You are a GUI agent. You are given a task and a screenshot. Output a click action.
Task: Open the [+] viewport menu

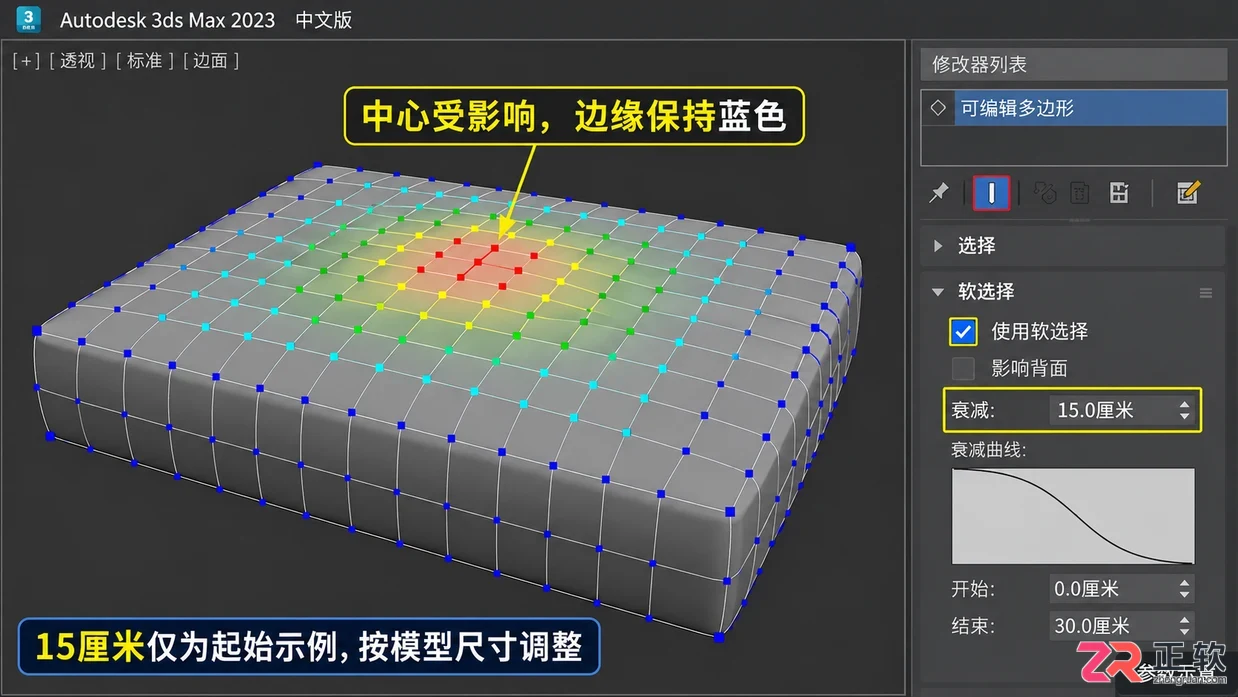click(26, 60)
